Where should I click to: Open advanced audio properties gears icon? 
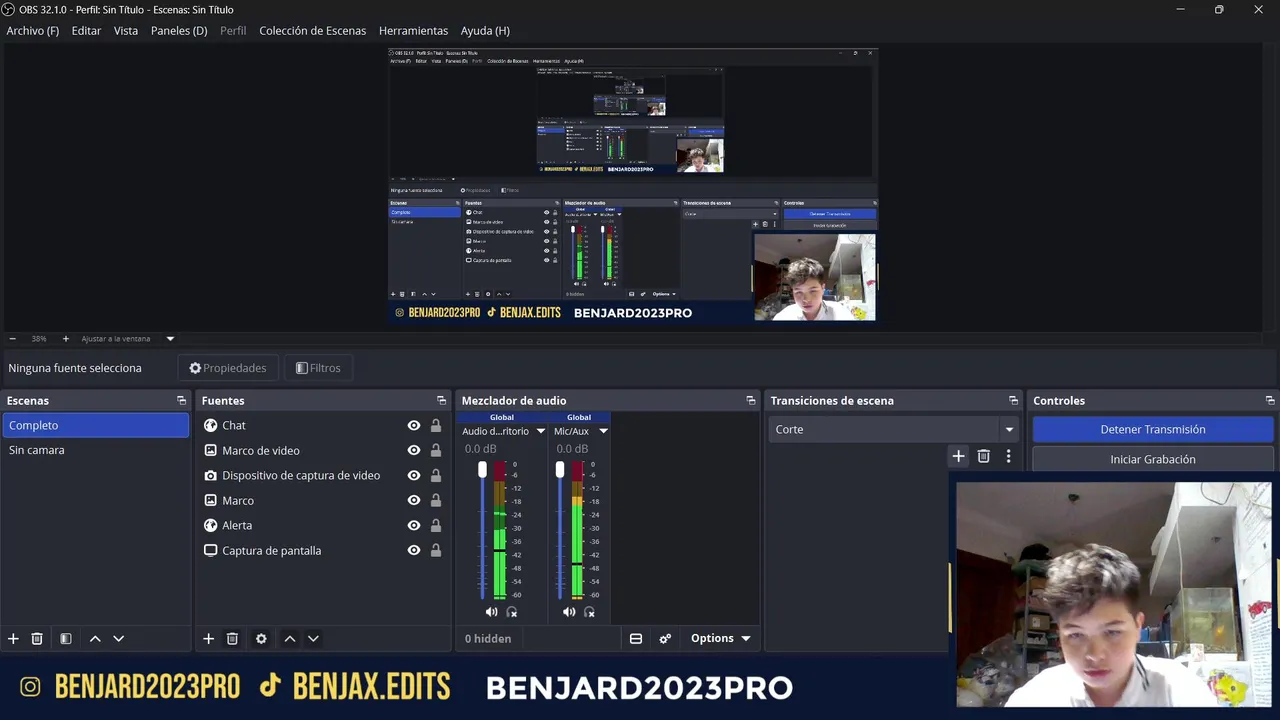(x=665, y=638)
